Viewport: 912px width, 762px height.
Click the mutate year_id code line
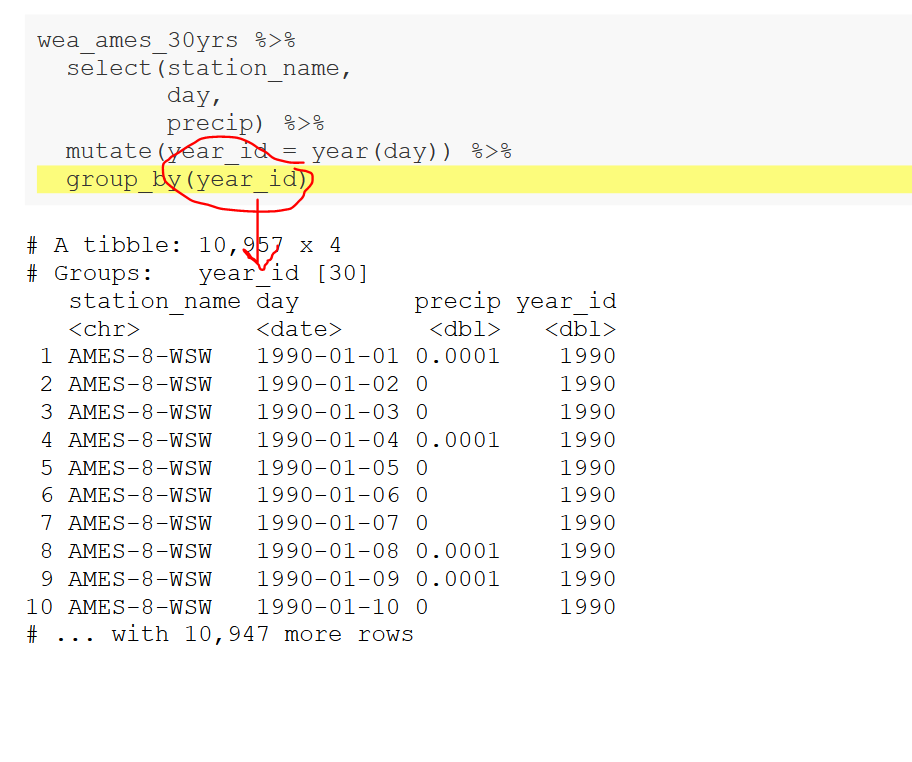(288, 151)
